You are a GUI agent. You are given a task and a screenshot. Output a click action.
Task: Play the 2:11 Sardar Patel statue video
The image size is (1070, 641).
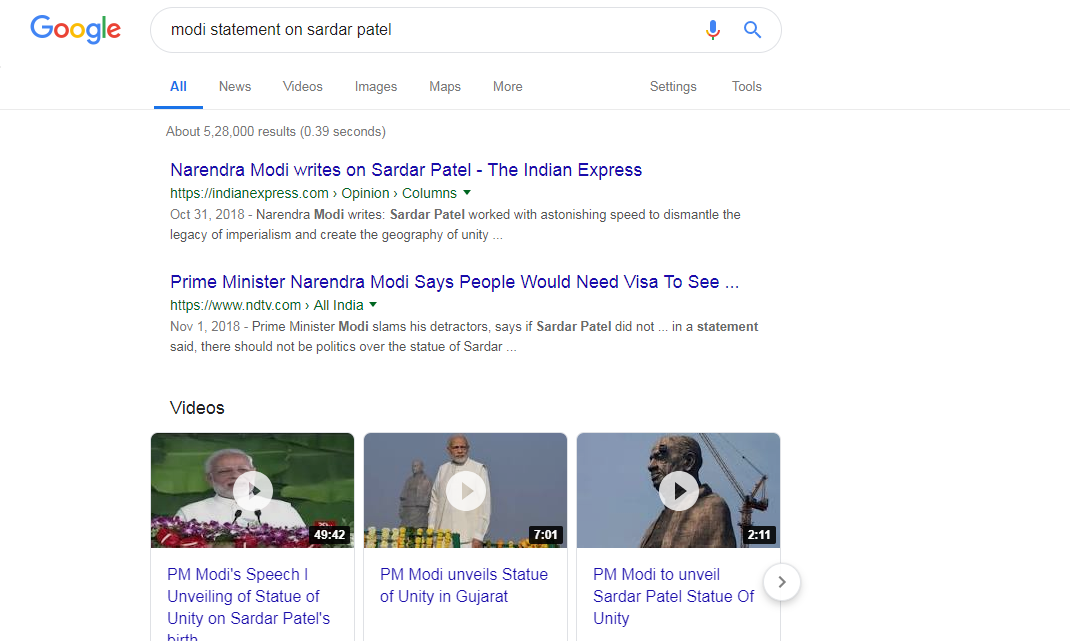pyautogui.click(x=678, y=490)
